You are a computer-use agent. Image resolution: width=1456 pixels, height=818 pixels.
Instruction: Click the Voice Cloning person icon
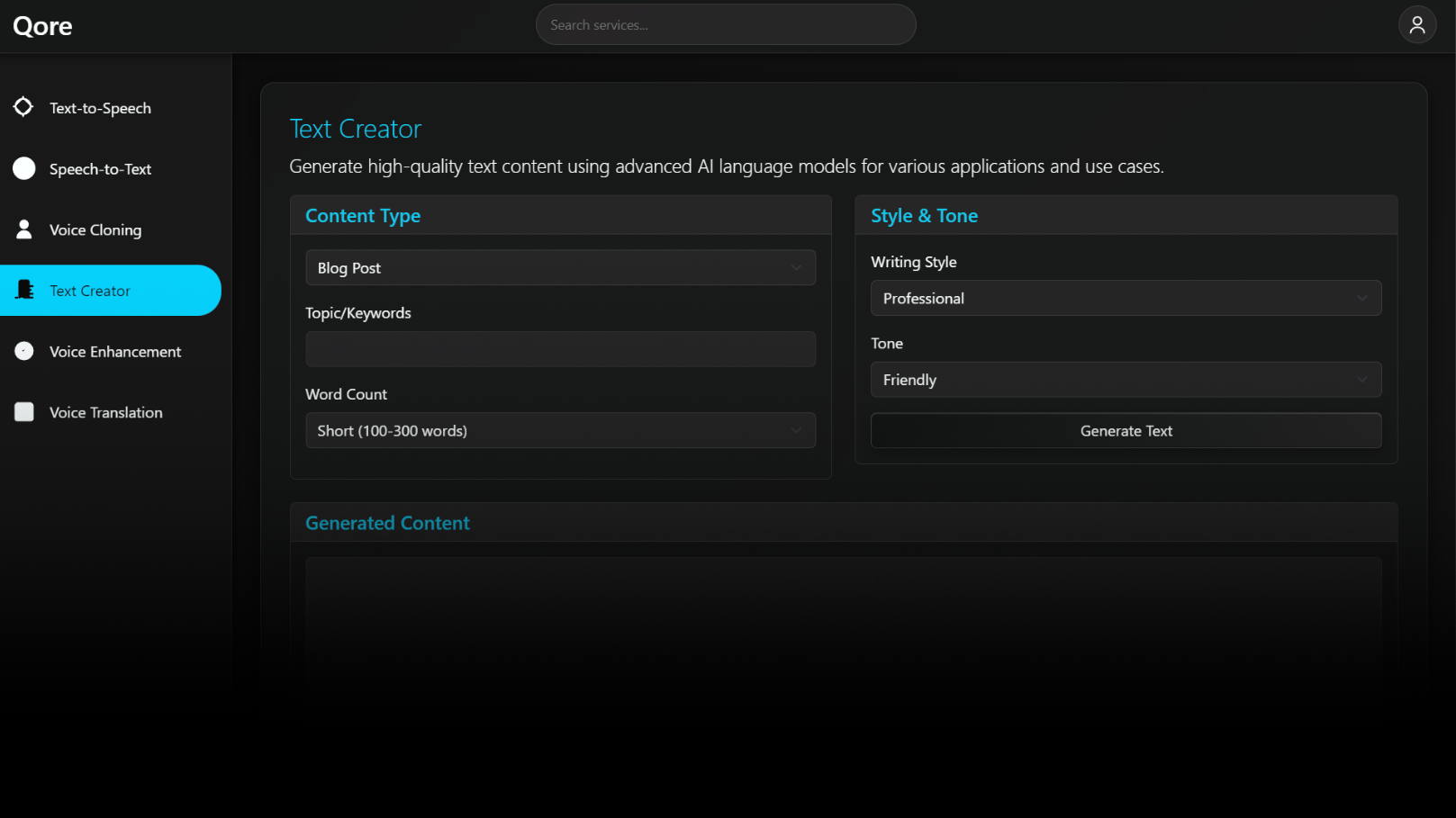(x=24, y=229)
